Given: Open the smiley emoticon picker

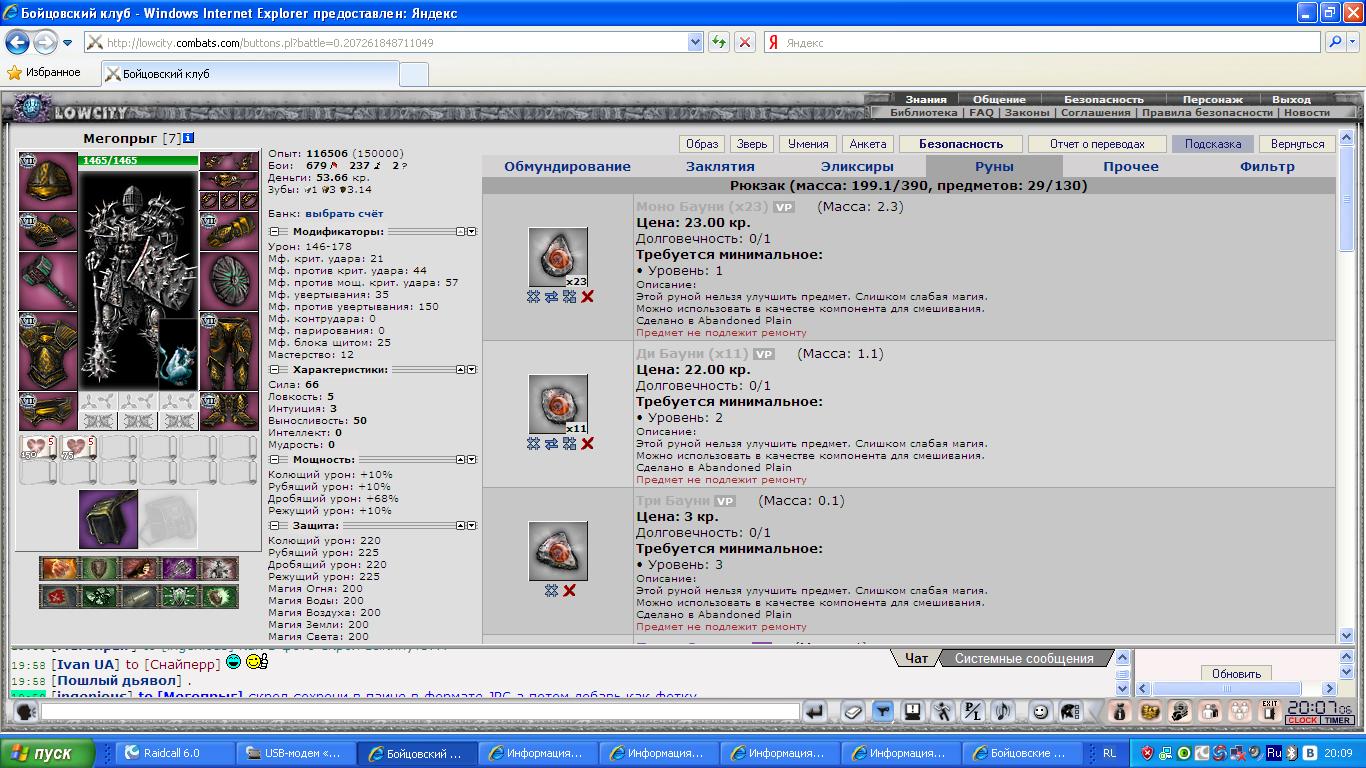Looking at the screenshot, I should (x=1040, y=711).
